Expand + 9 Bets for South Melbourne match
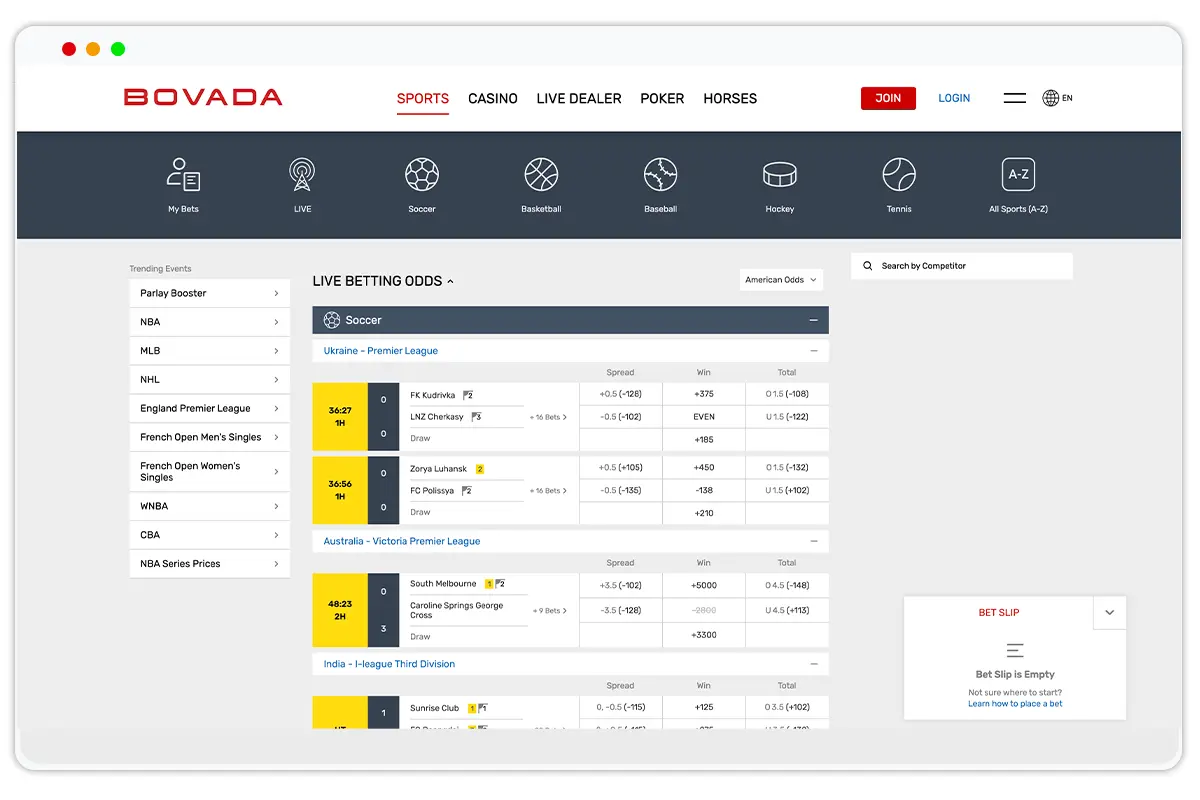Image resolution: width=1200 pixels, height=800 pixels. tap(550, 610)
